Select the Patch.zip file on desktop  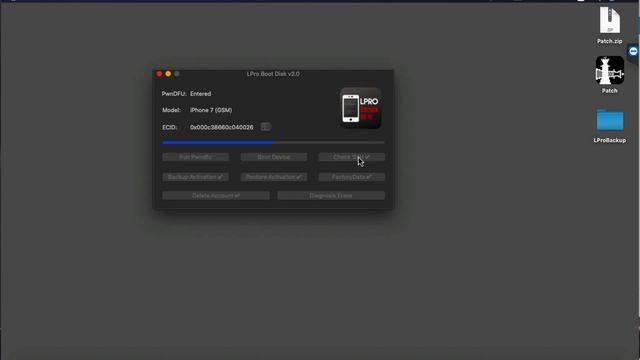click(x=609, y=25)
